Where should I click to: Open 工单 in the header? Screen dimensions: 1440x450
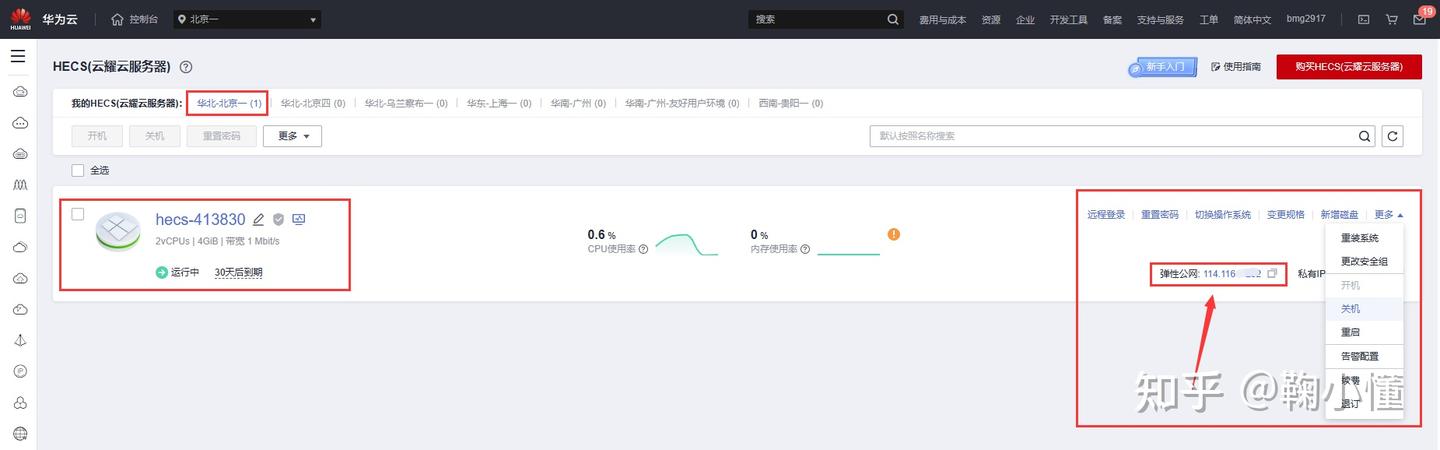coord(1208,19)
